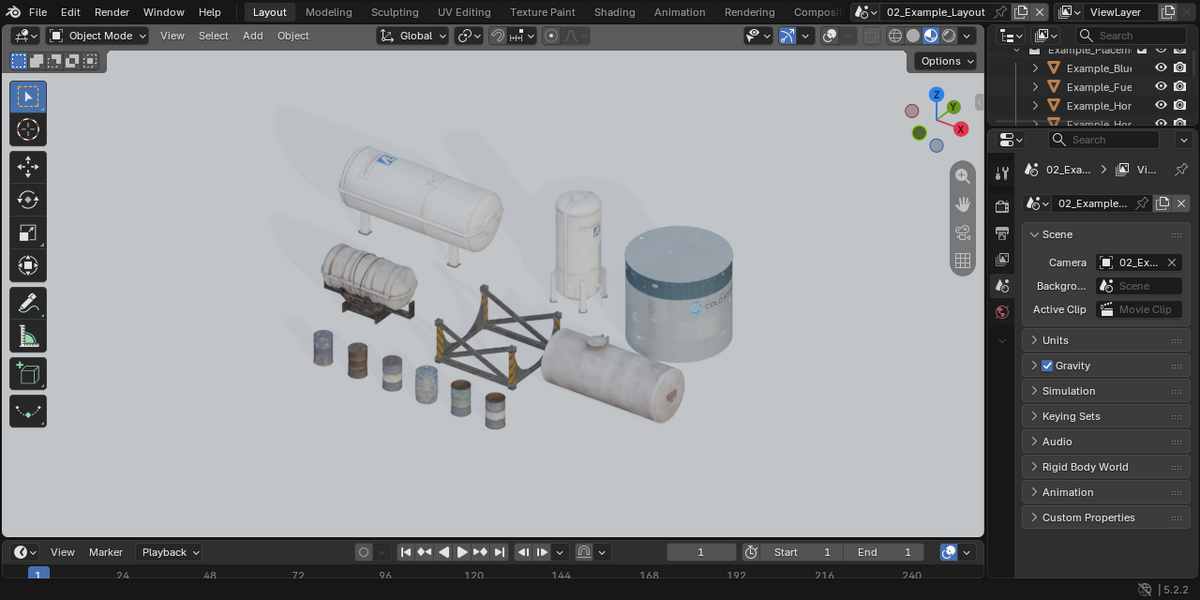
Task: Open Object Mode dropdown
Action: pos(97,36)
